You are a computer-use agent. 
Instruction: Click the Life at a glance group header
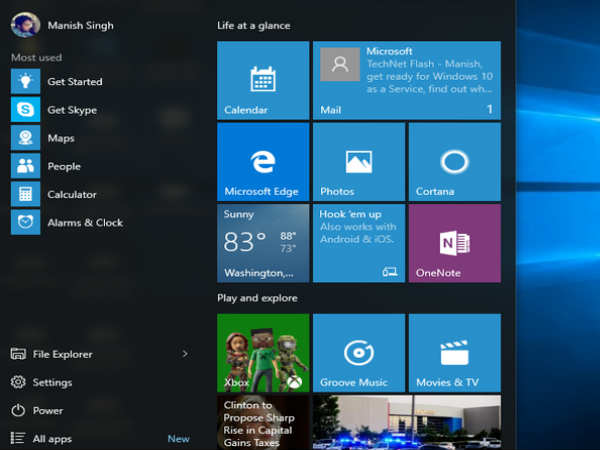pos(254,26)
